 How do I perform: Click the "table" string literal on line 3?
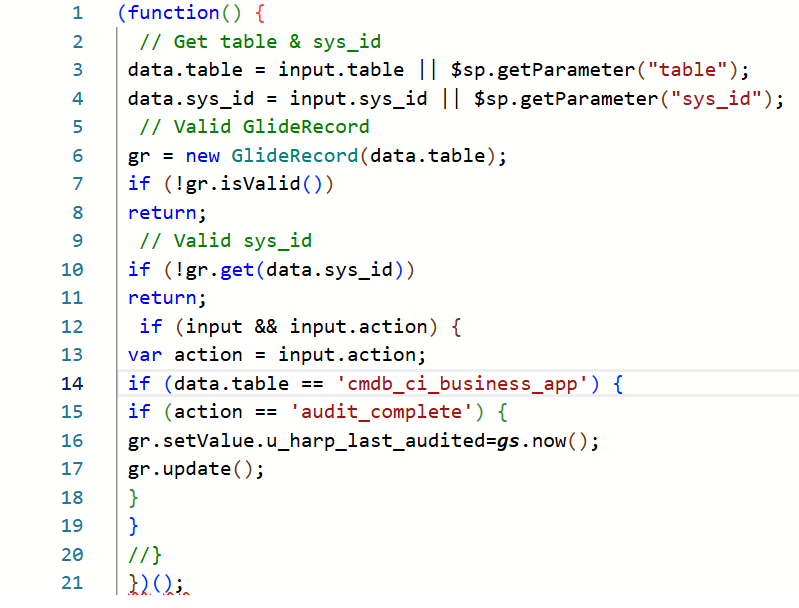click(x=687, y=70)
